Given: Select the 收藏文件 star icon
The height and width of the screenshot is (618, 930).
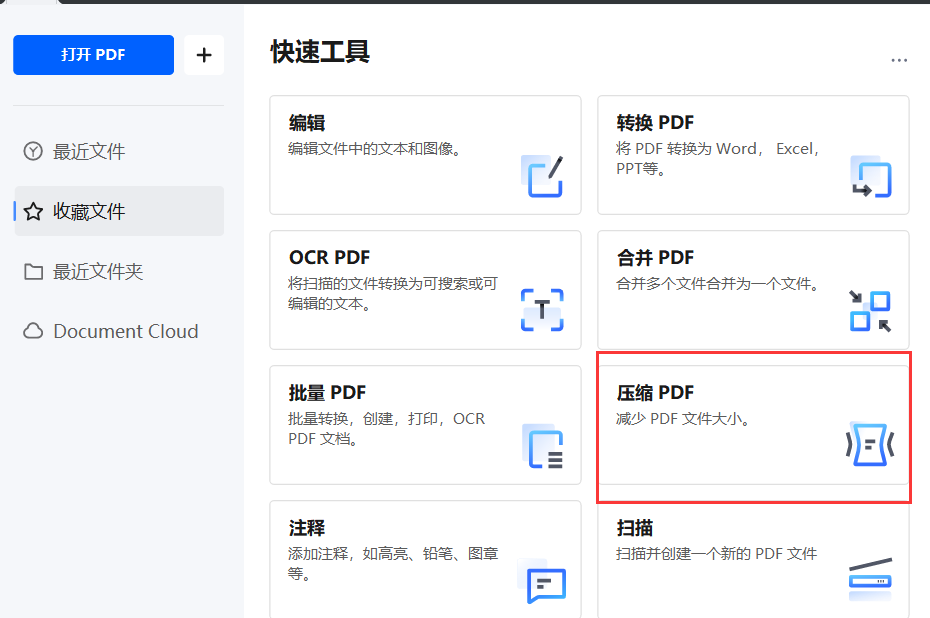Looking at the screenshot, I should (x=33, y=211).
